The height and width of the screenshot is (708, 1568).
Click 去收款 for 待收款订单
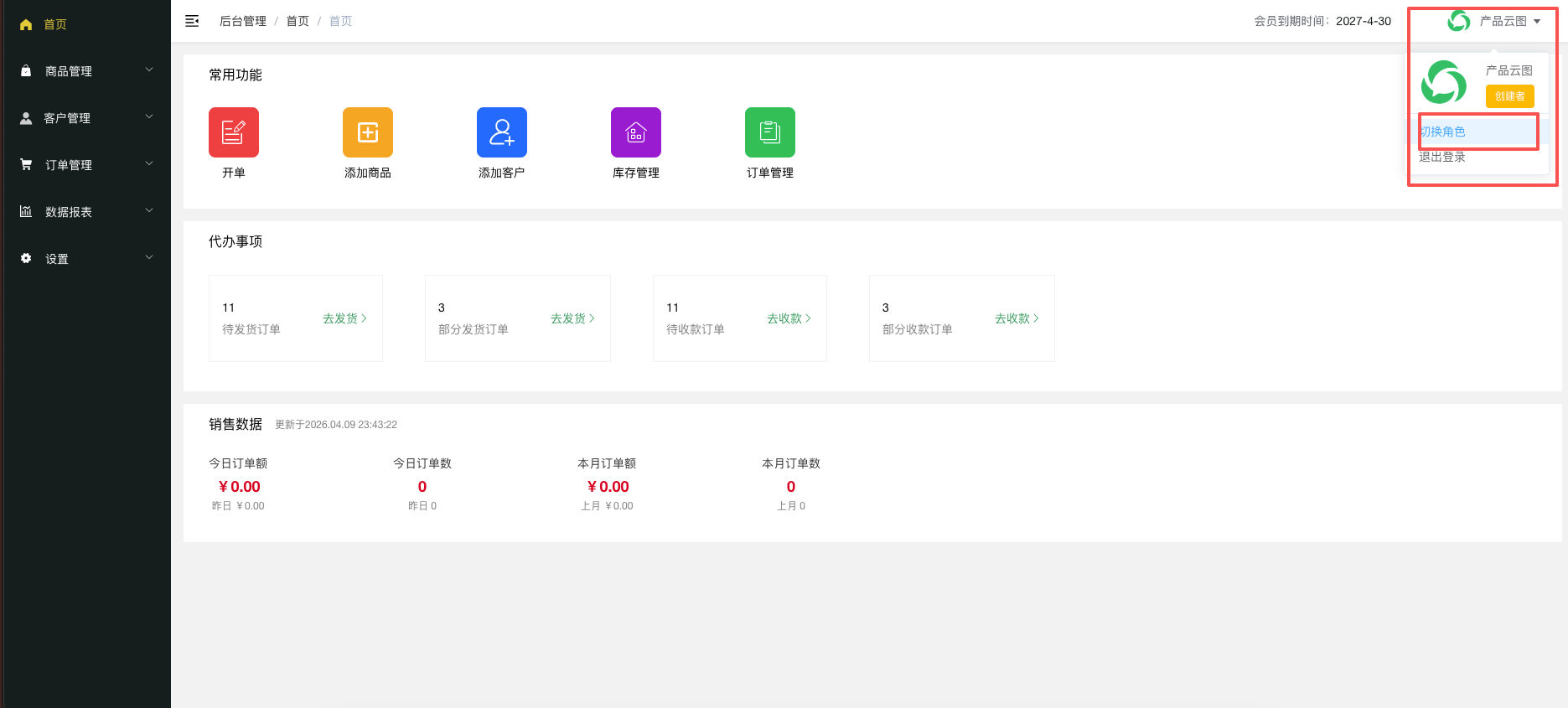point(789,318)
